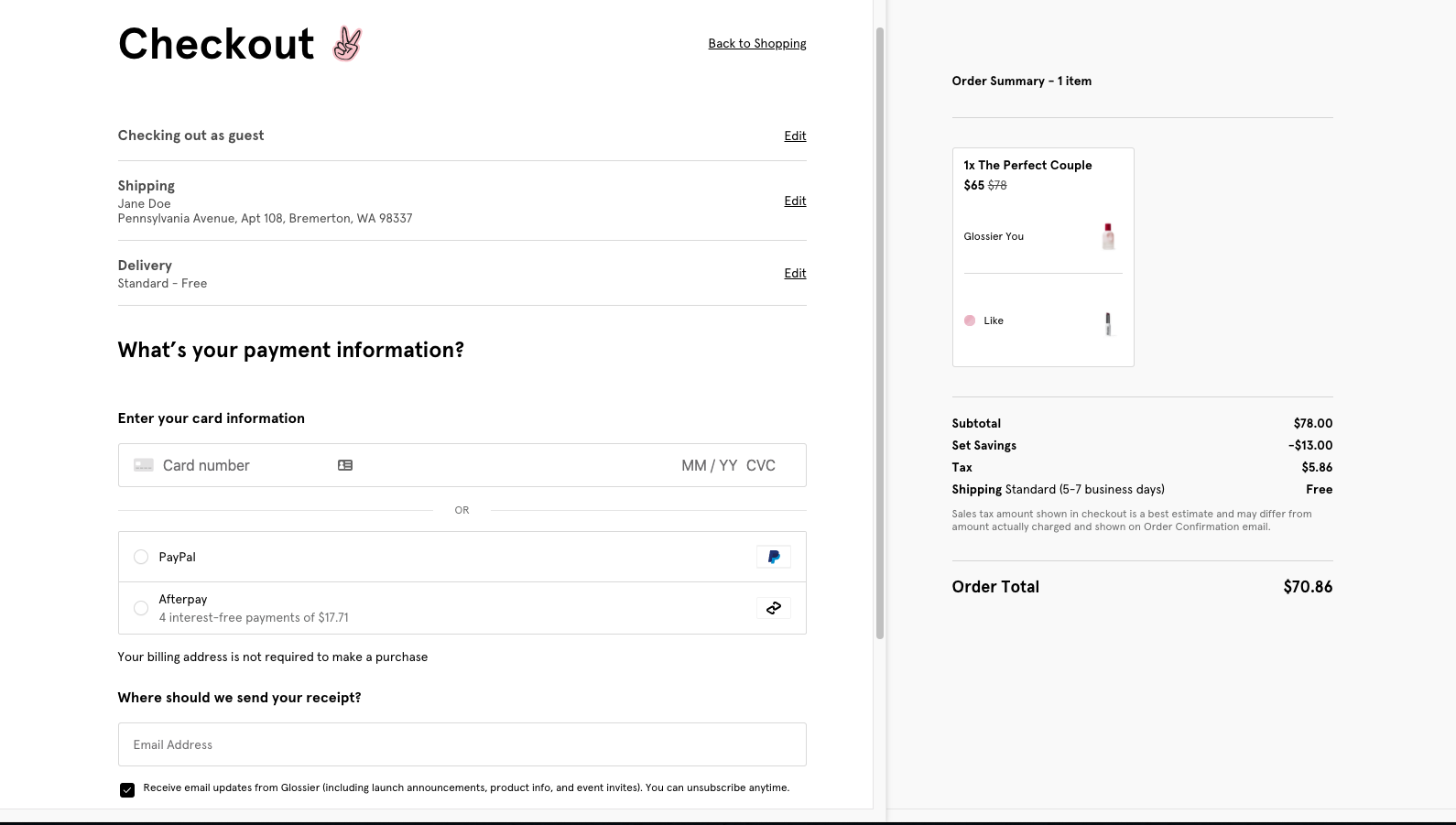
Task: Click the $65 discounted set price
Action: pyautogui.click(x=974, y=185)
